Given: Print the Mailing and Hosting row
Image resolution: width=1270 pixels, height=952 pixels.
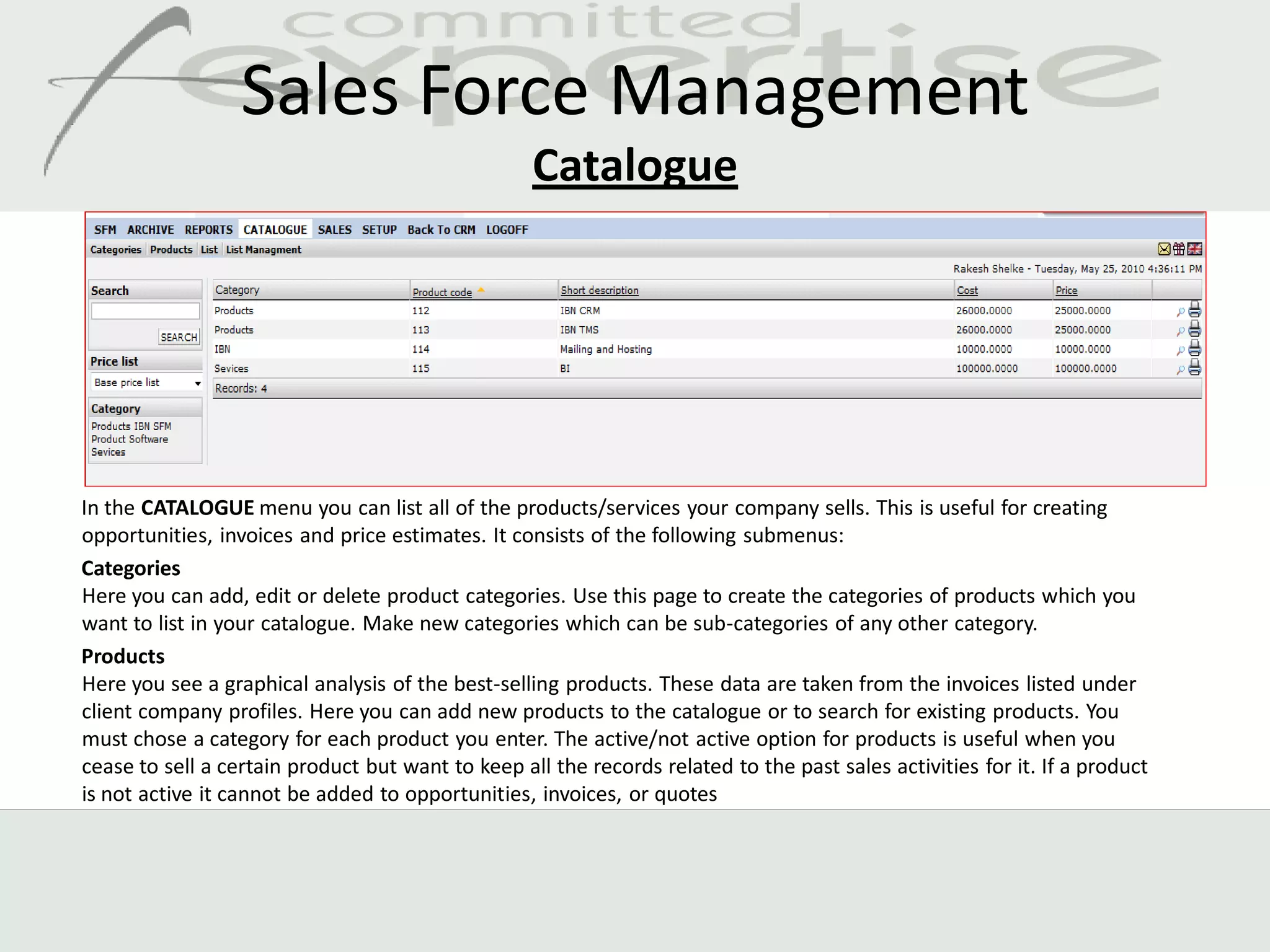Looking at the screenshot, I should pos(1195,348).
